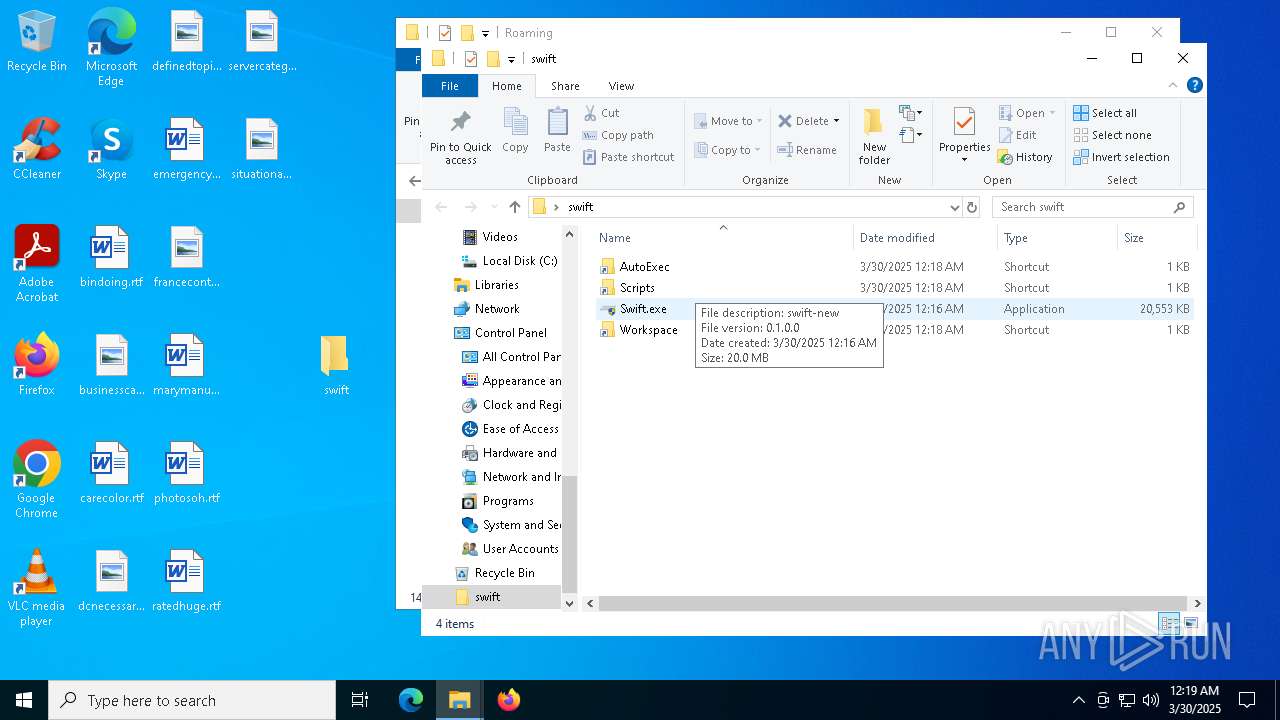
Task: Click the Search swift input box
Action: pos(1092,207)
